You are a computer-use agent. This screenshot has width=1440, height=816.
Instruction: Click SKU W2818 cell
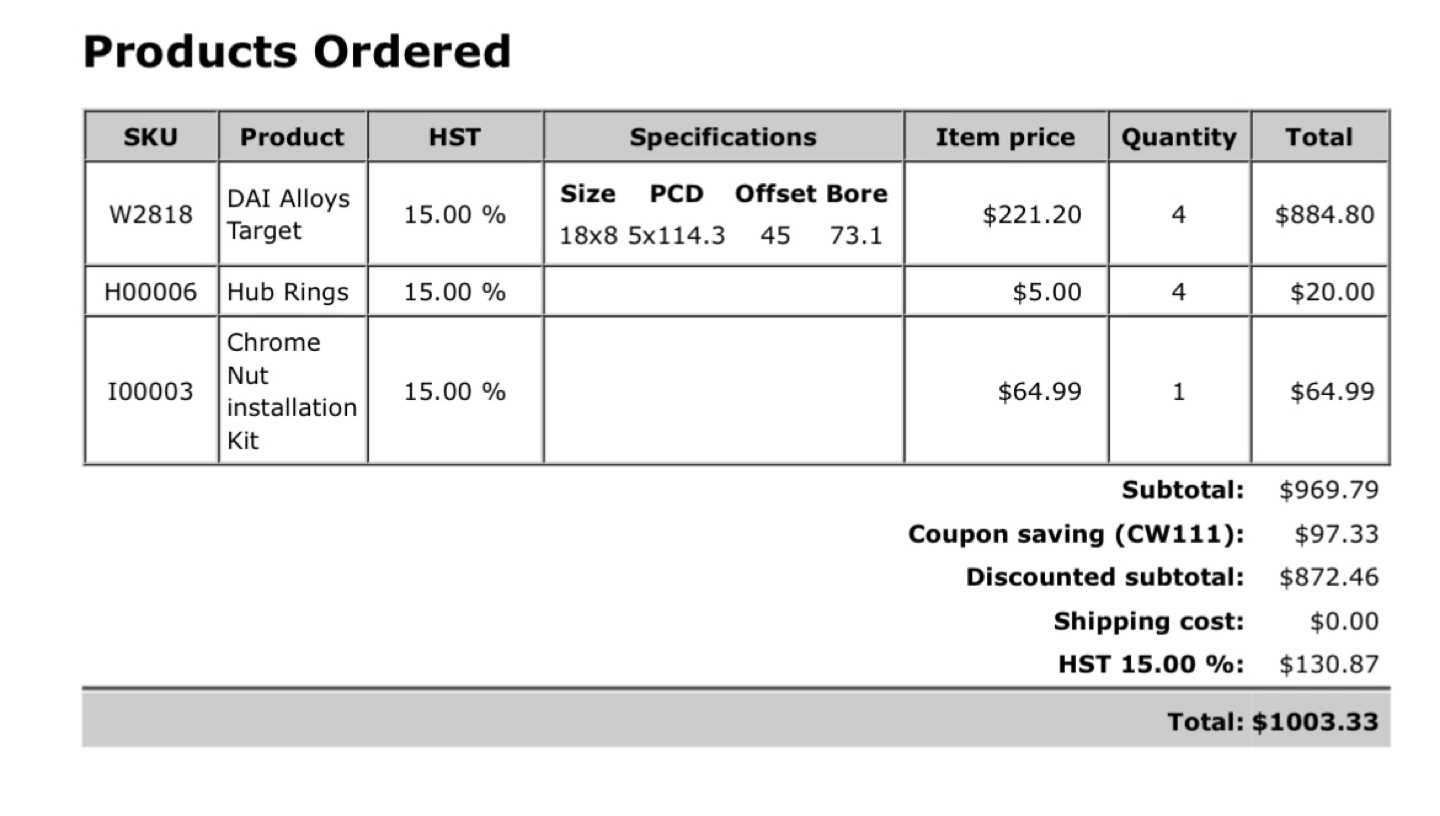pyautogui.click(x=151, y=214)
